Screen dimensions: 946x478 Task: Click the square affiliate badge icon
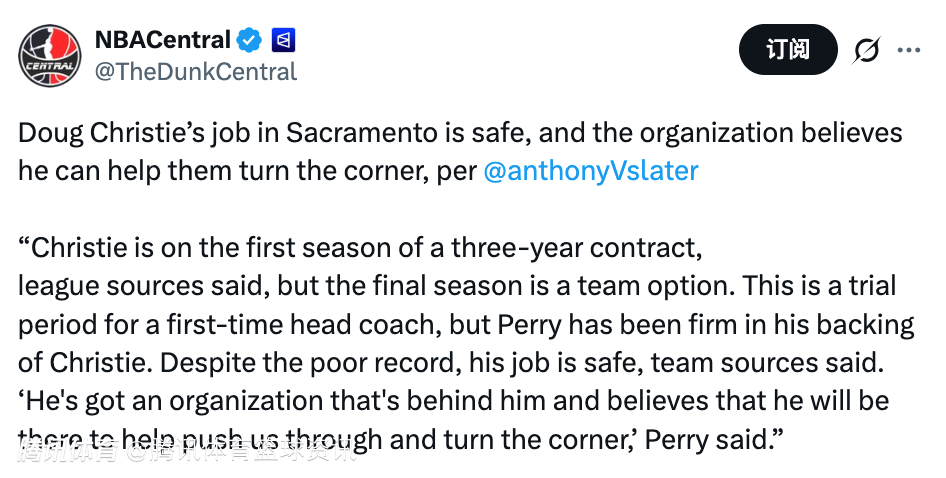283,41
